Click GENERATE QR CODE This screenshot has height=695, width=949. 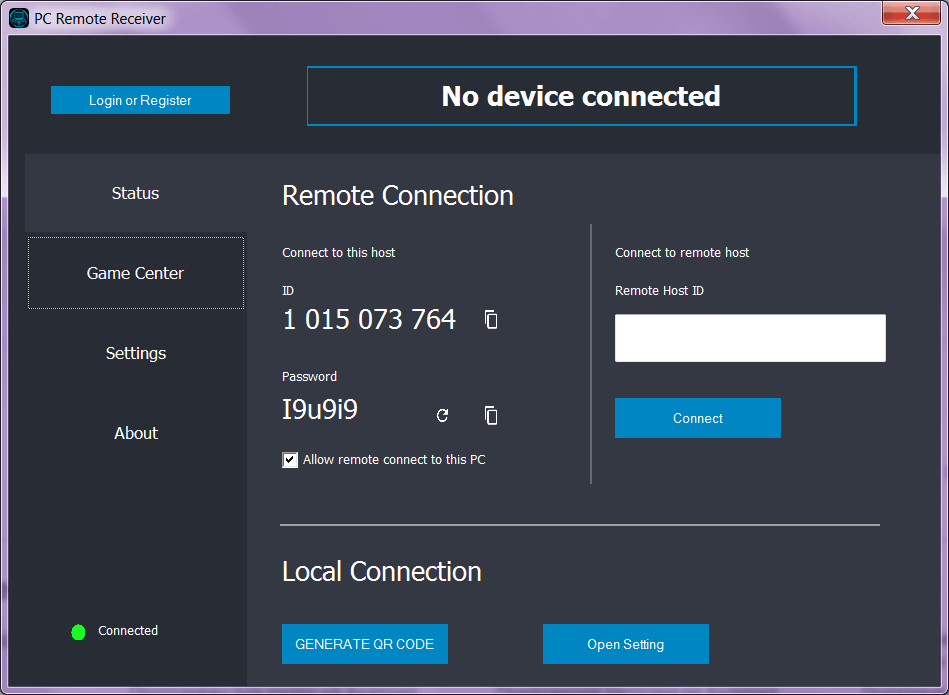365,644
